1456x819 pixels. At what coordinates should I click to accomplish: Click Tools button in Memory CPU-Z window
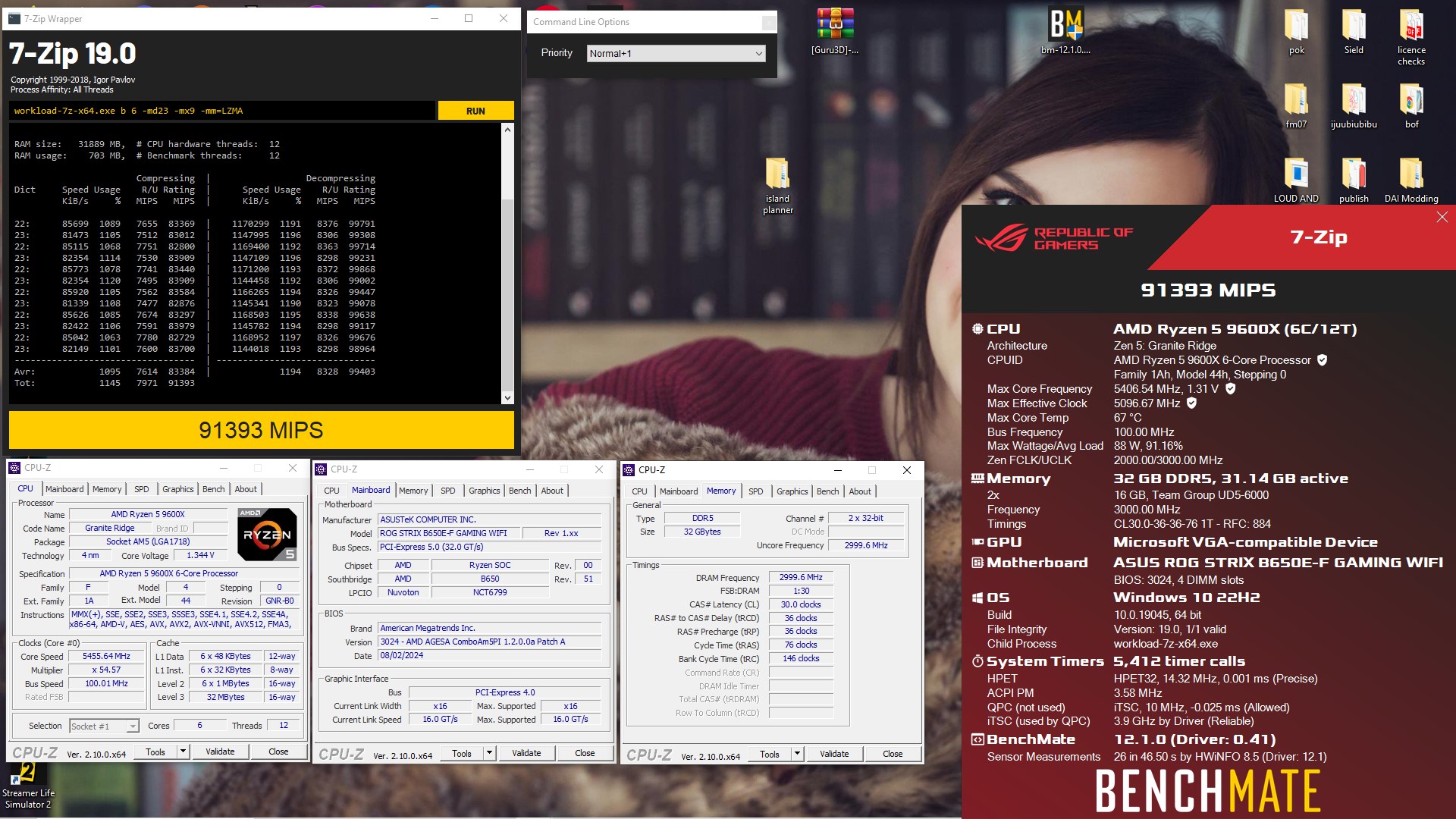[x=770, y=754]
